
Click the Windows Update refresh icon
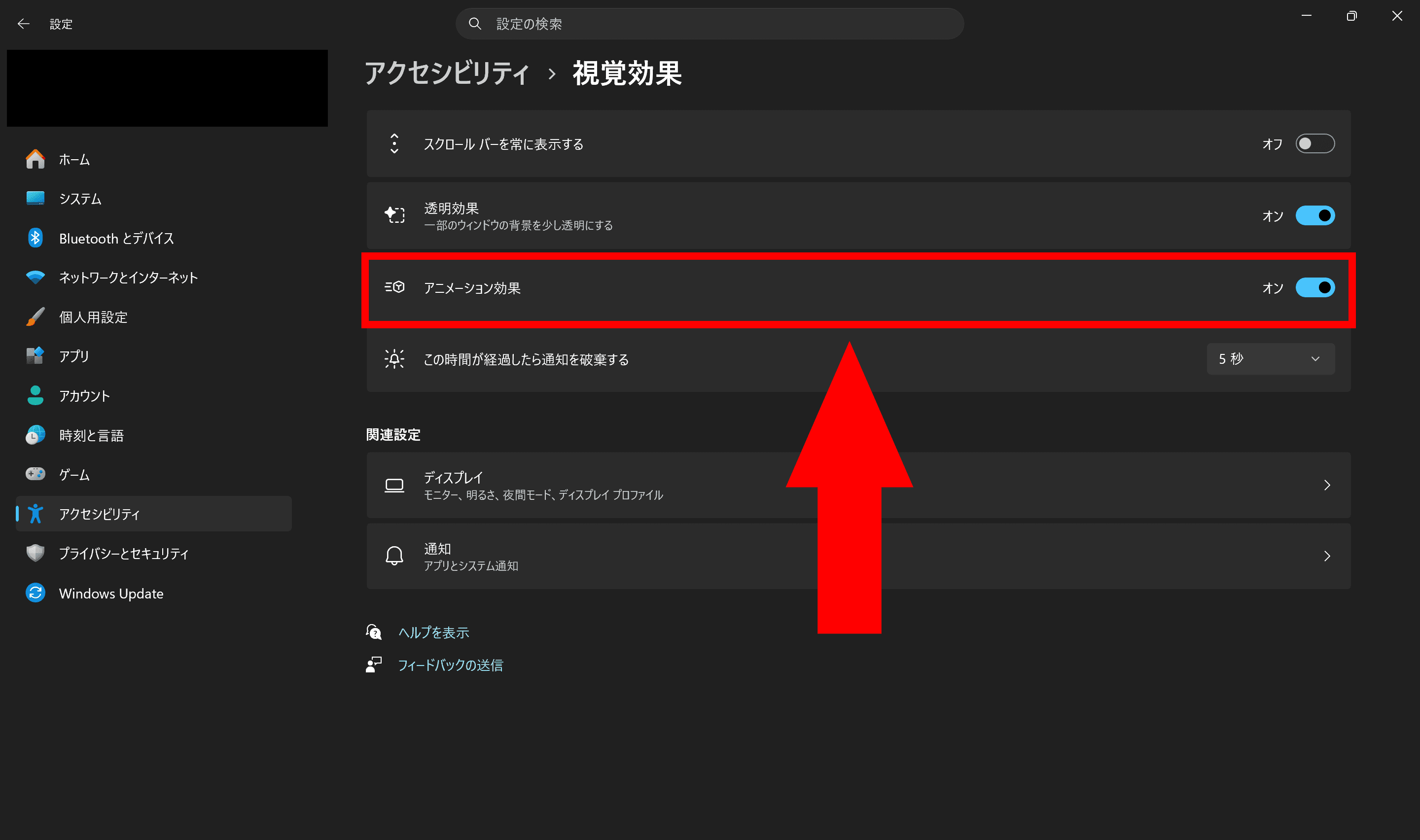(35, 593)
